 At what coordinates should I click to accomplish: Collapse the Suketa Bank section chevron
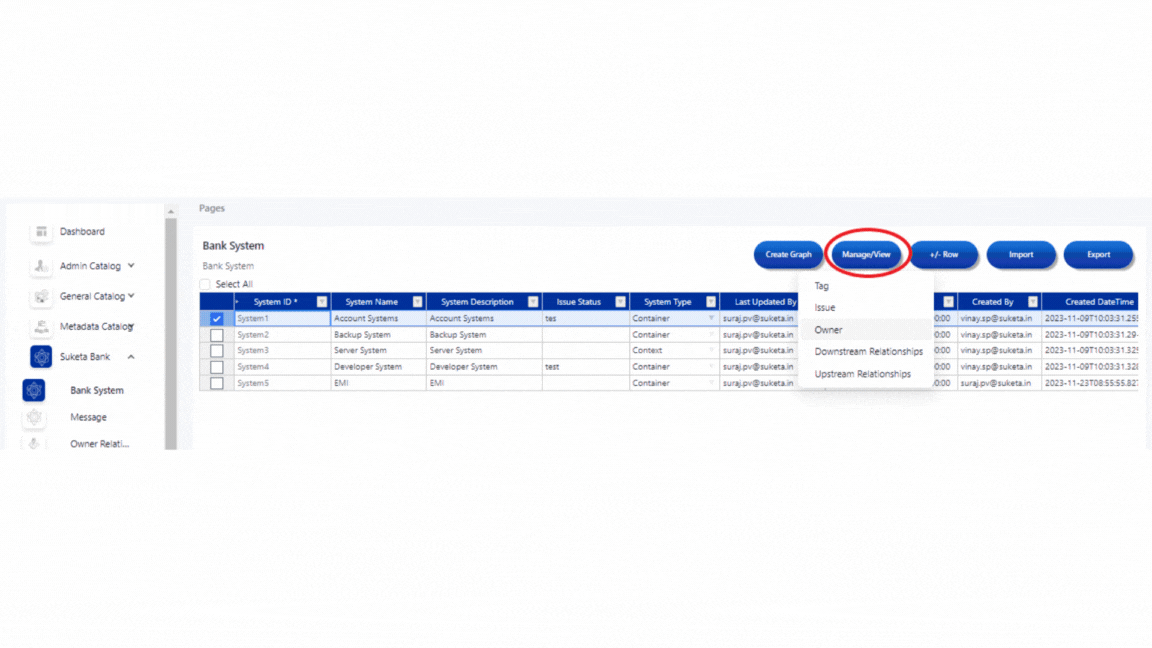[131, 357]
